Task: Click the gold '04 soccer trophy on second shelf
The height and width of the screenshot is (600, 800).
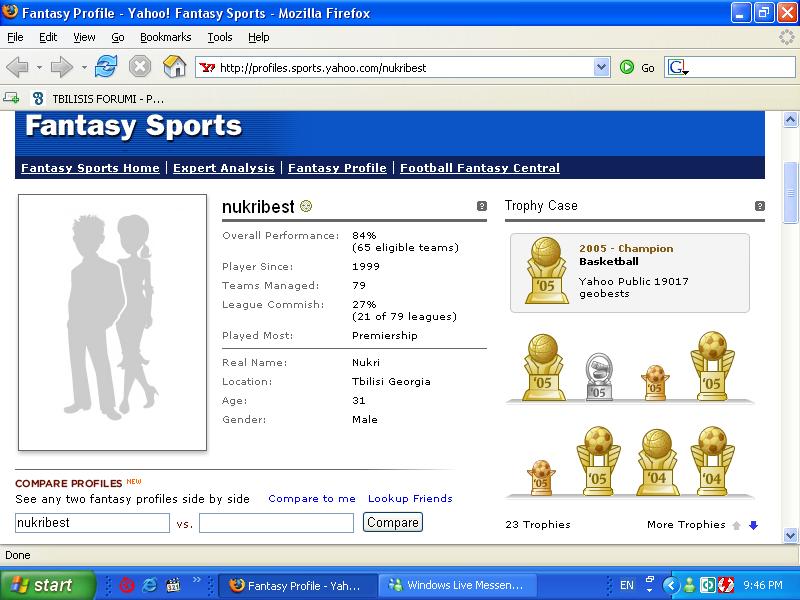Action: tap(712, 461)
